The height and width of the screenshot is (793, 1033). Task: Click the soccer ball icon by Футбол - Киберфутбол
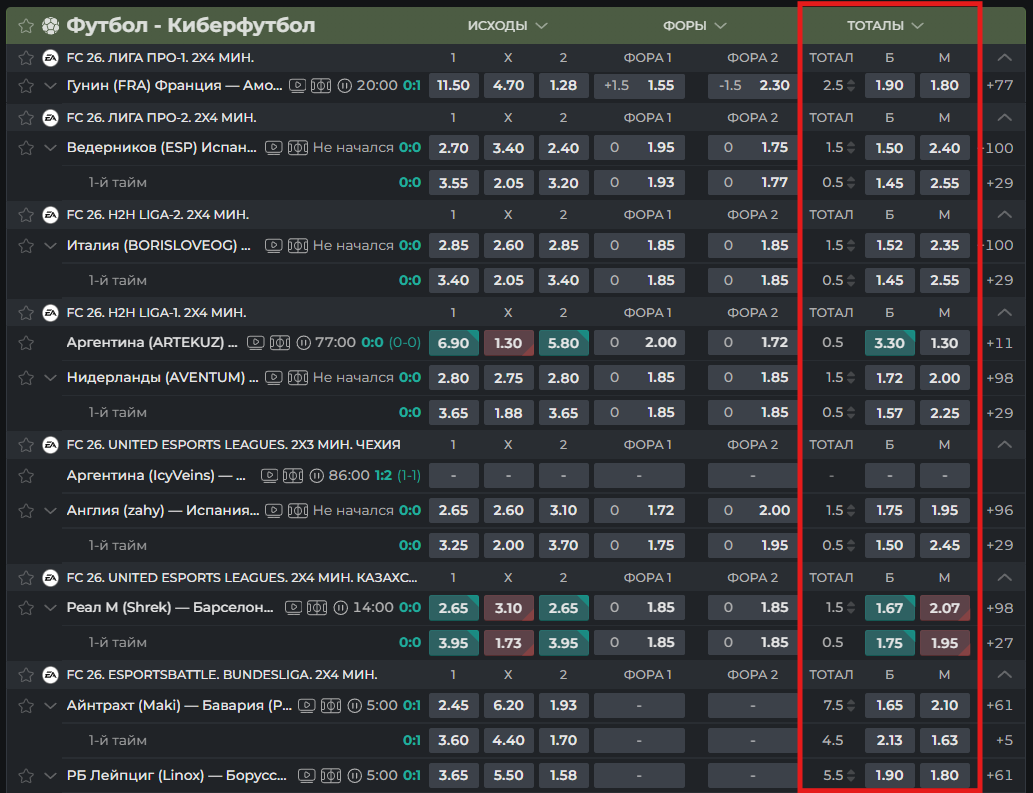pyautogui.click(x=50, y=25)
